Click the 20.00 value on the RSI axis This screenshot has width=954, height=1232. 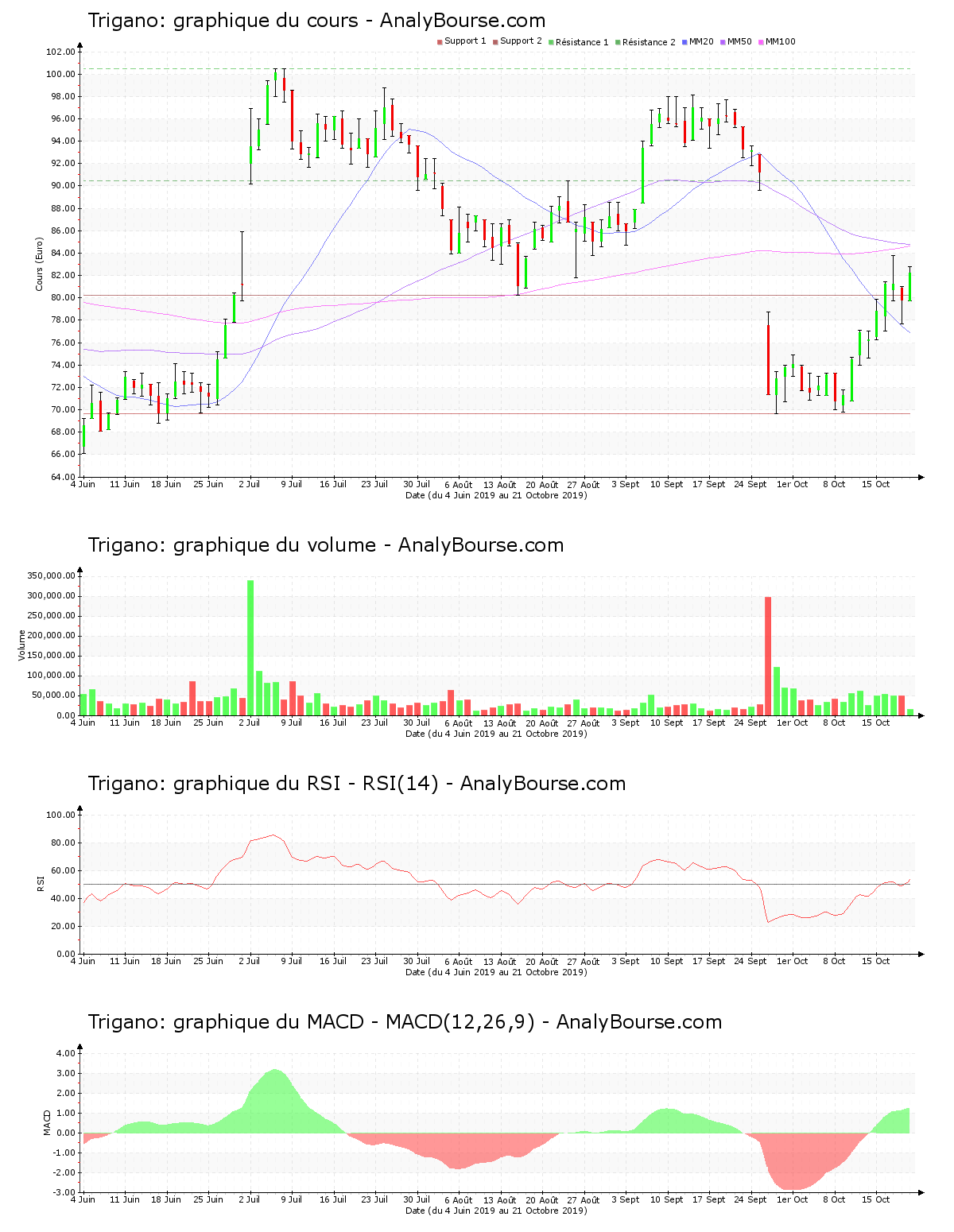(63, 926)
